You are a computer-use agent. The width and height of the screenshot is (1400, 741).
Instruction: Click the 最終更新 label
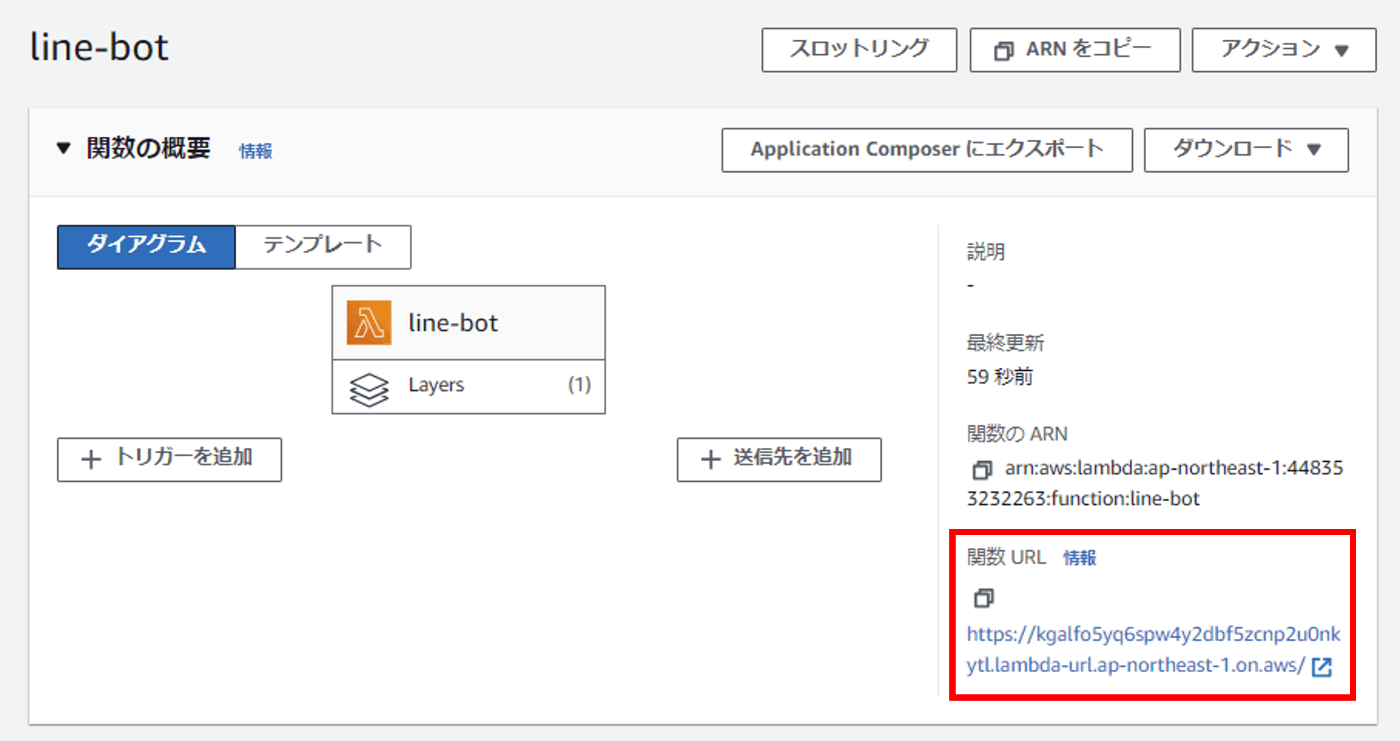(x=1005, y=343)
